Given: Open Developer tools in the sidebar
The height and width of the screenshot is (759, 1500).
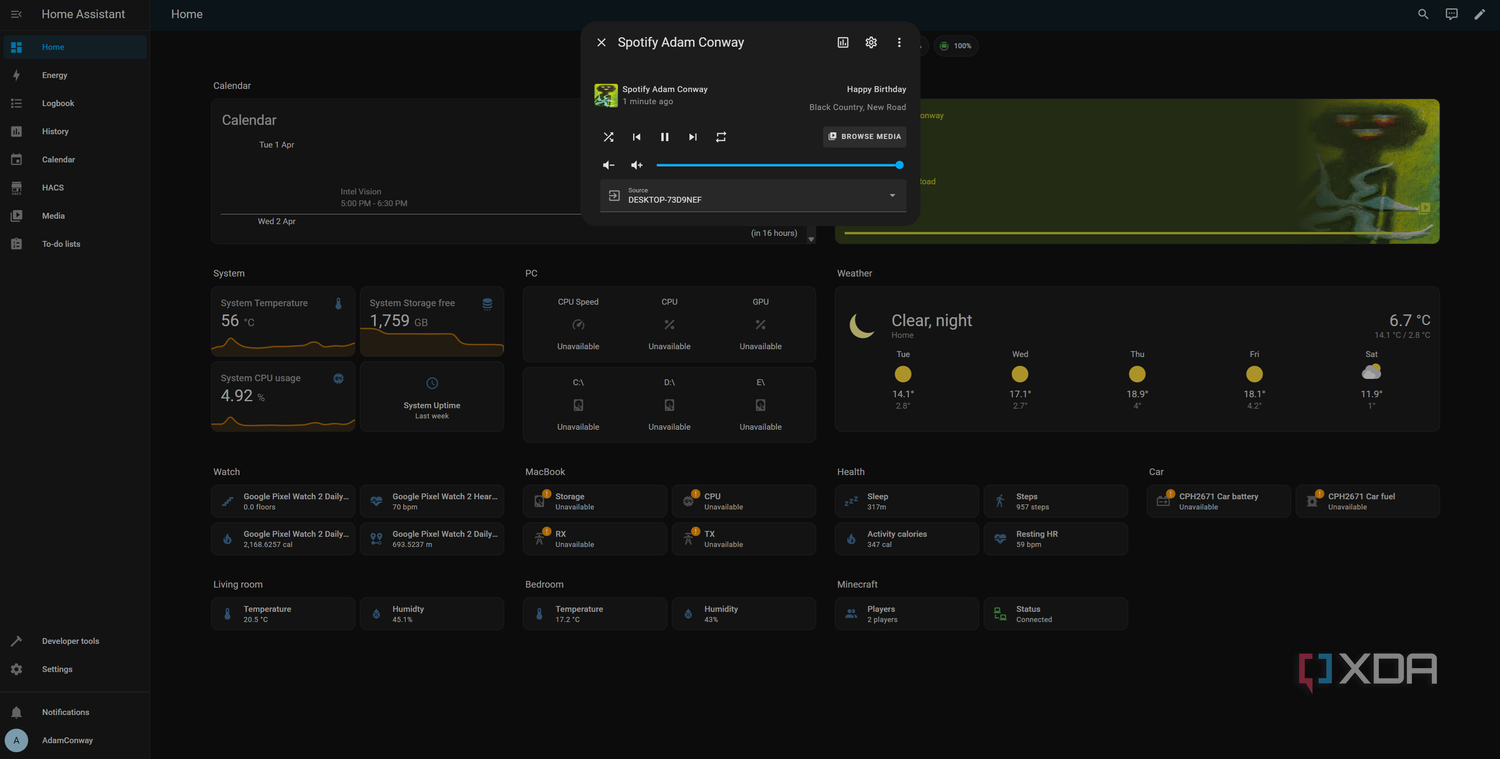Looking at the screenshot, I should click(75, 641).
